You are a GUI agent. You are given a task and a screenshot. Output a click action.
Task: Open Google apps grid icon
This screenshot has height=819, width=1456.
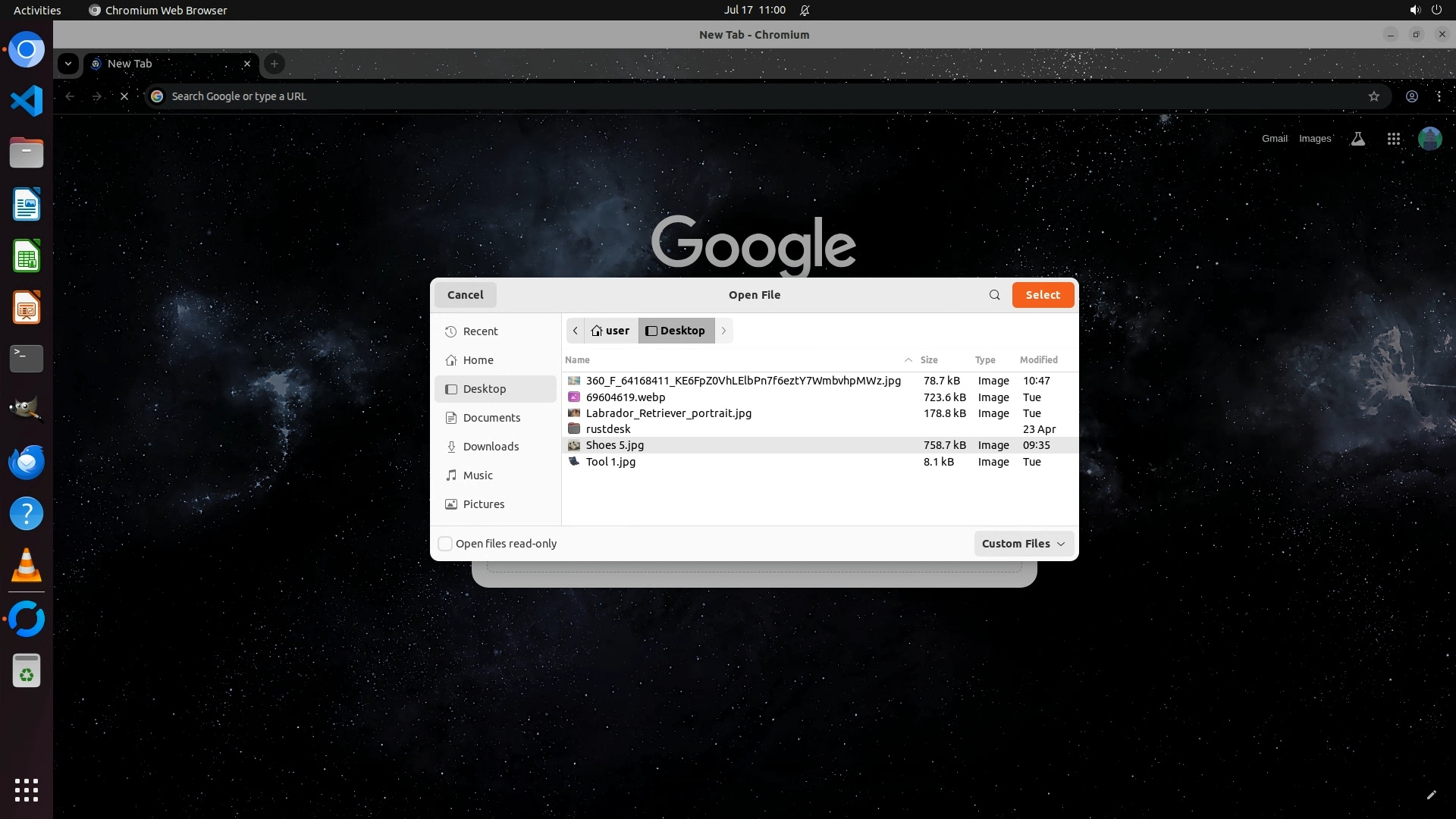pos(1393,139)
